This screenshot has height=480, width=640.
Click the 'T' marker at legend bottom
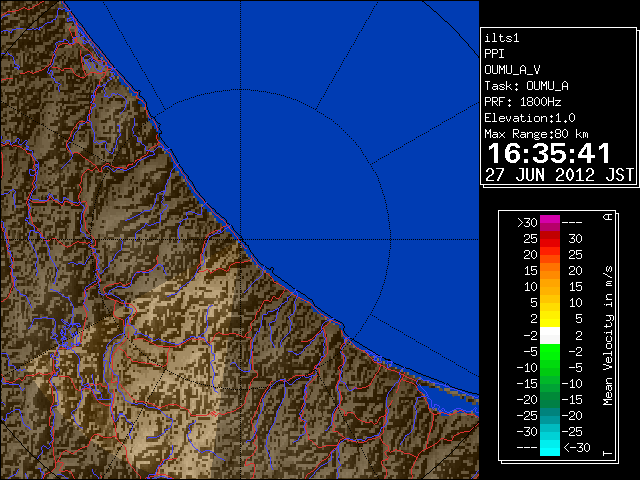608,453
